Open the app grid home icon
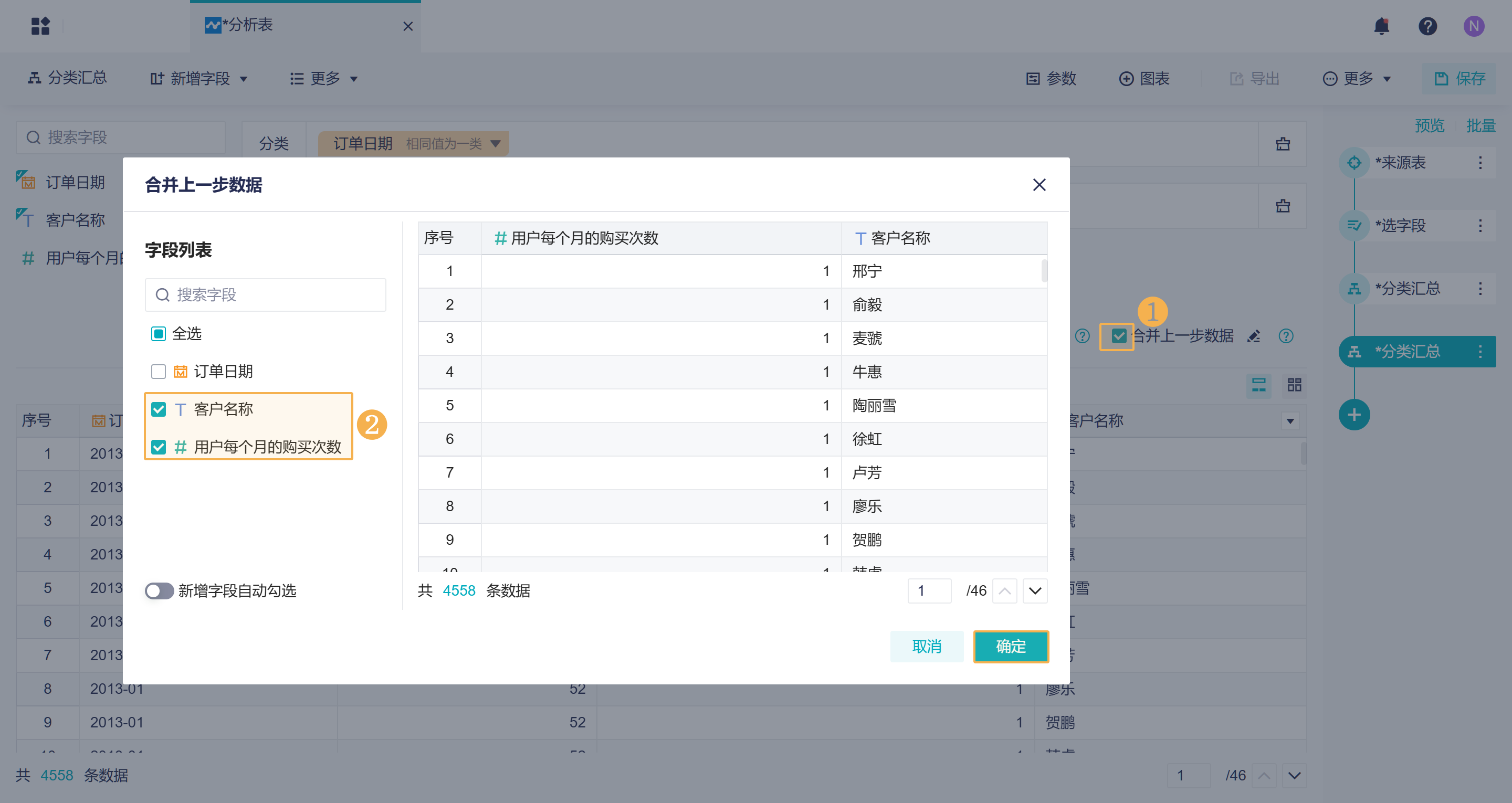Viewport: 1512px width, 803px height. click(x=40, y=26)
